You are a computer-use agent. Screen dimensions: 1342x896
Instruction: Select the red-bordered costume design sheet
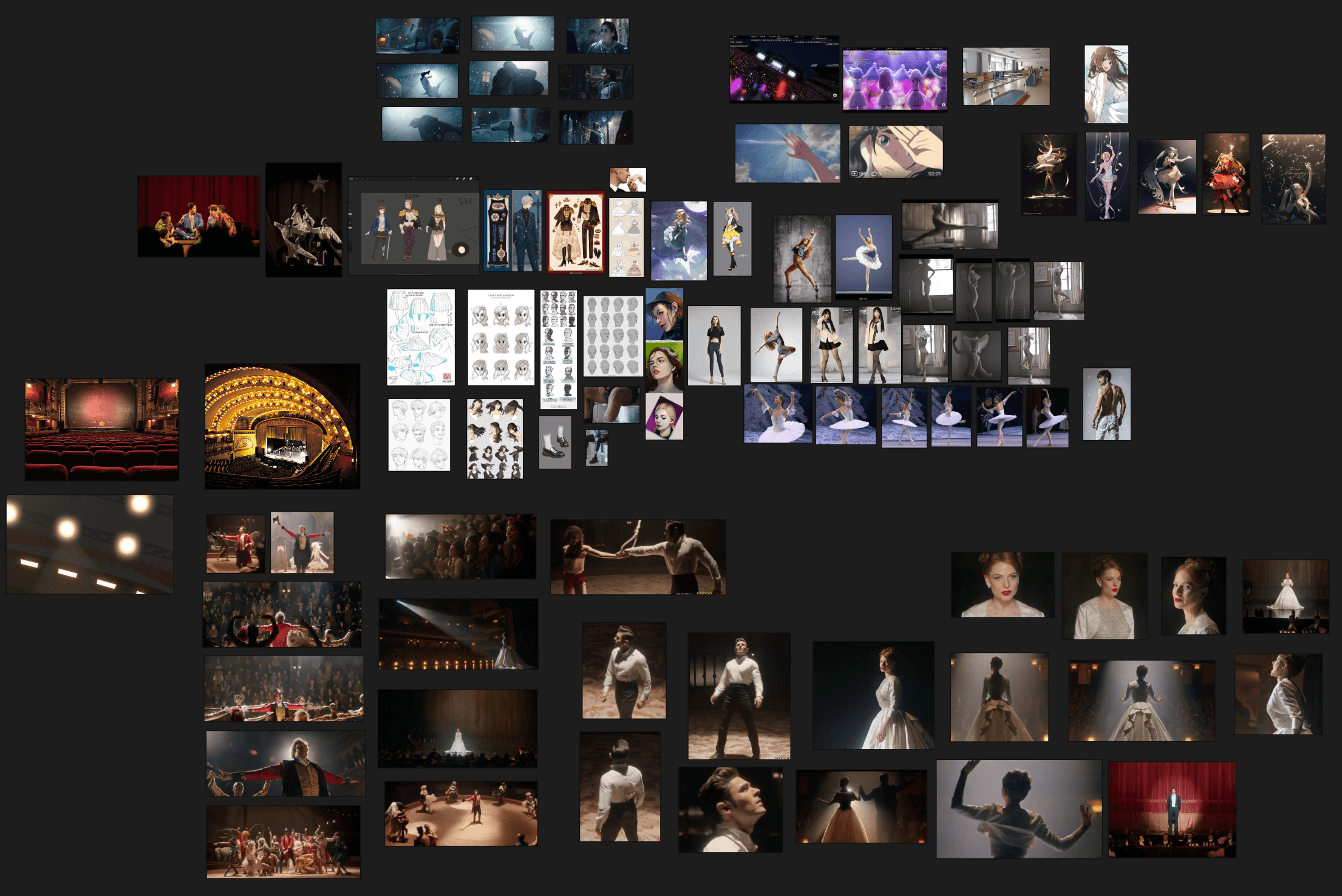pos(576,232)
